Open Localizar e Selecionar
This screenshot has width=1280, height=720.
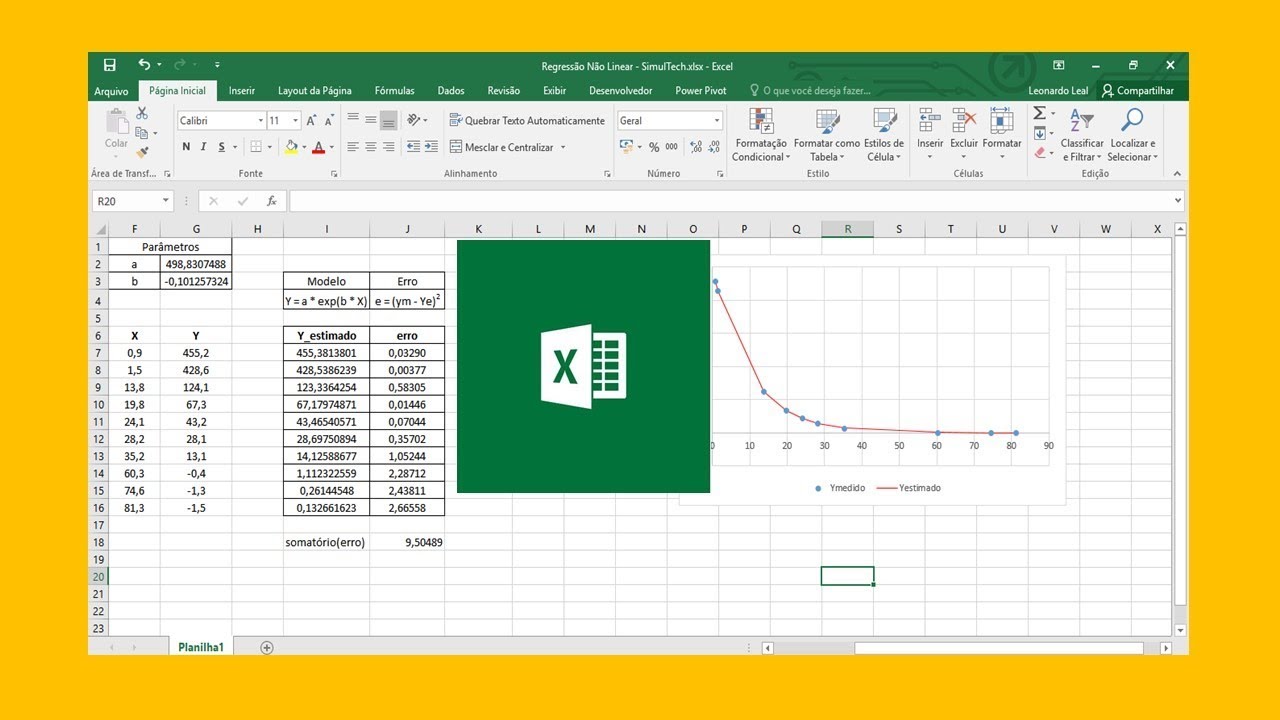[1132, 135]
